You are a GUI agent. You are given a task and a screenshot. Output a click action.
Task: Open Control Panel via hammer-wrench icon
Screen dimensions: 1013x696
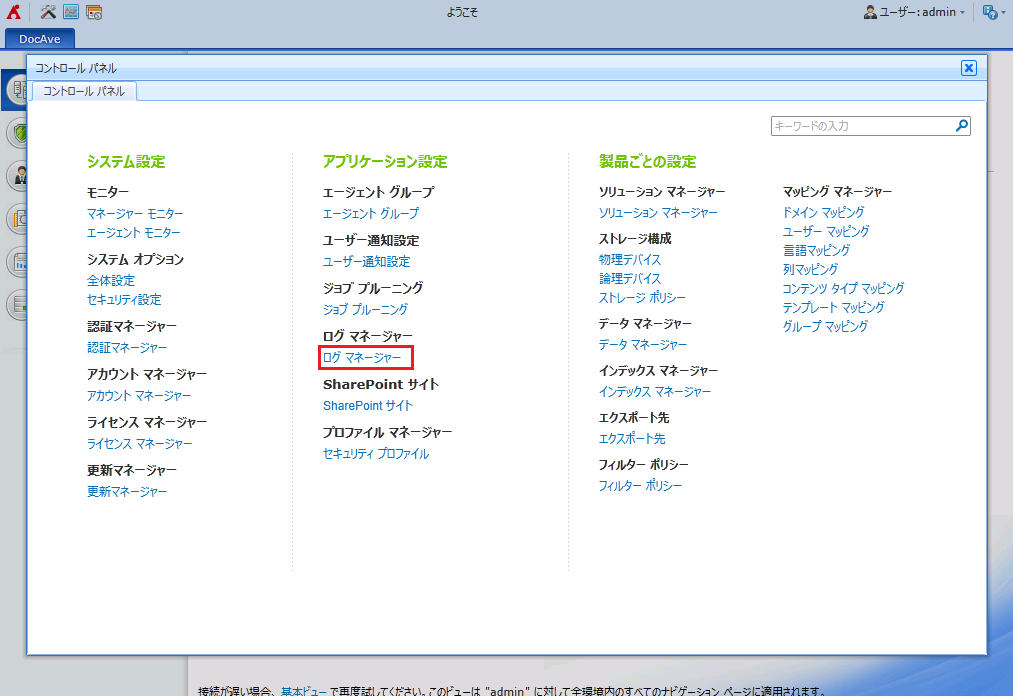[48, 13]
